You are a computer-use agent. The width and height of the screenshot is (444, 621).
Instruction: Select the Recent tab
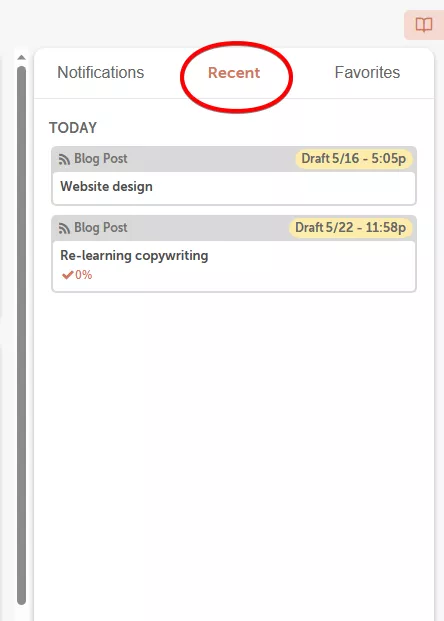coord(234,73)
